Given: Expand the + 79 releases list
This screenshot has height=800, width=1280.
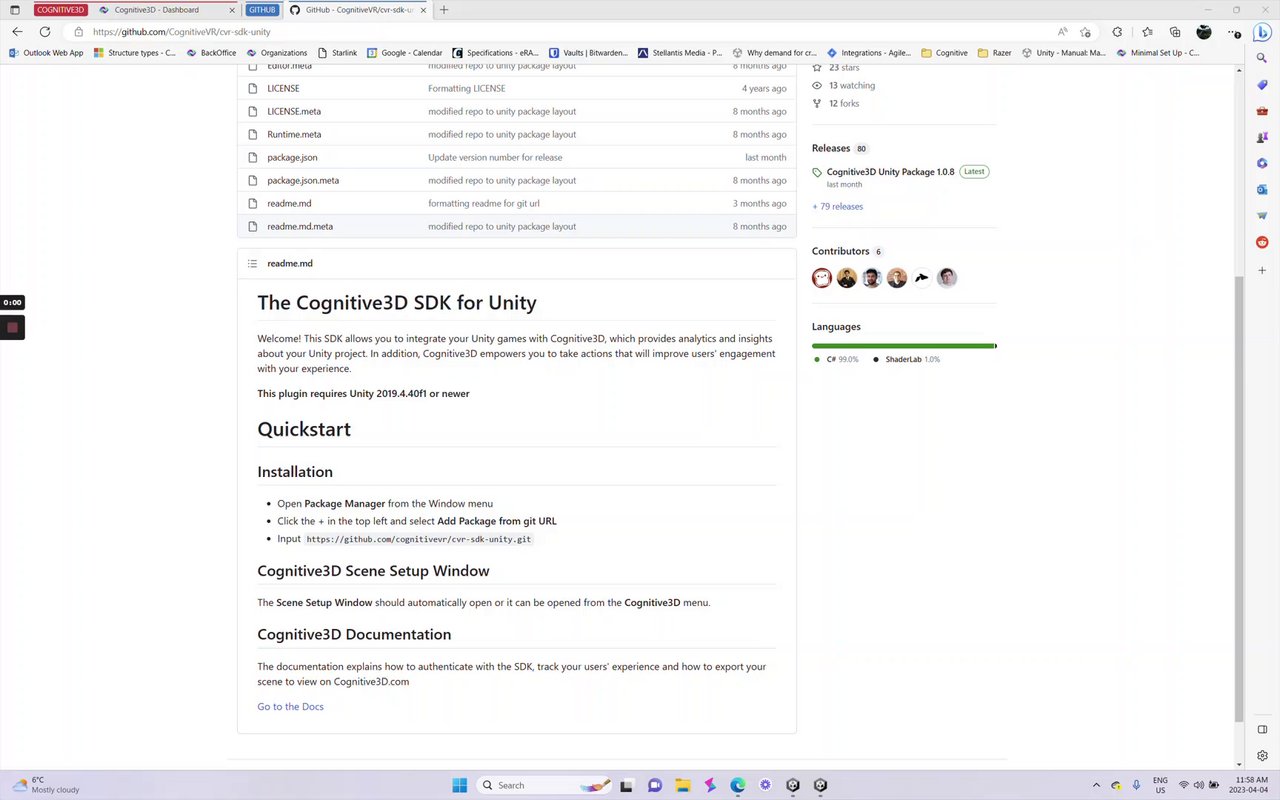Looking at the screenshot, I should pos(837,206).
